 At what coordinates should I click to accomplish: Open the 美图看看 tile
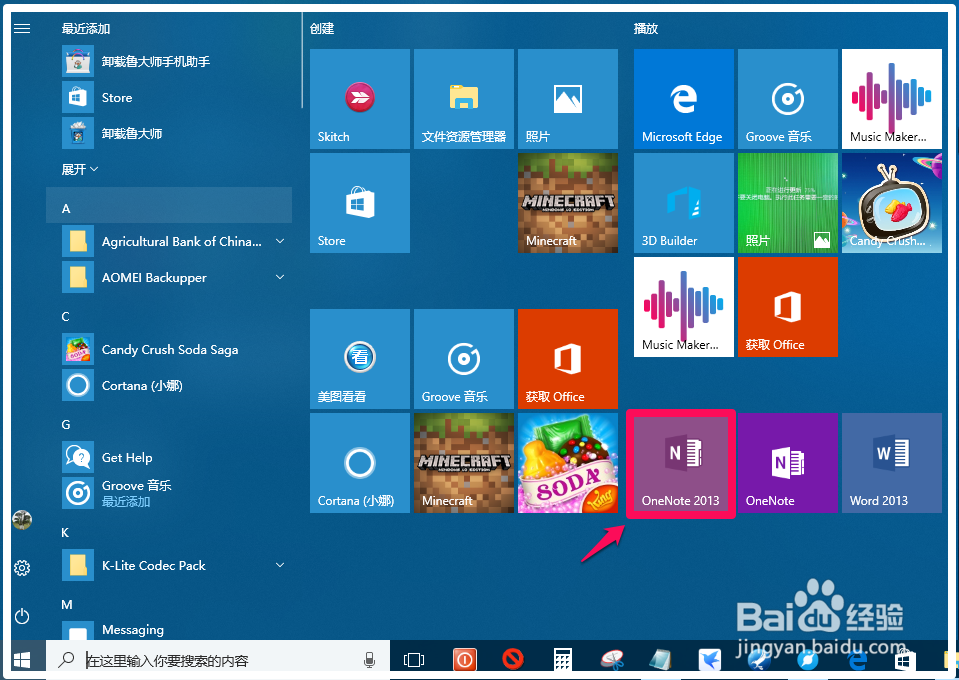point(360,358)
